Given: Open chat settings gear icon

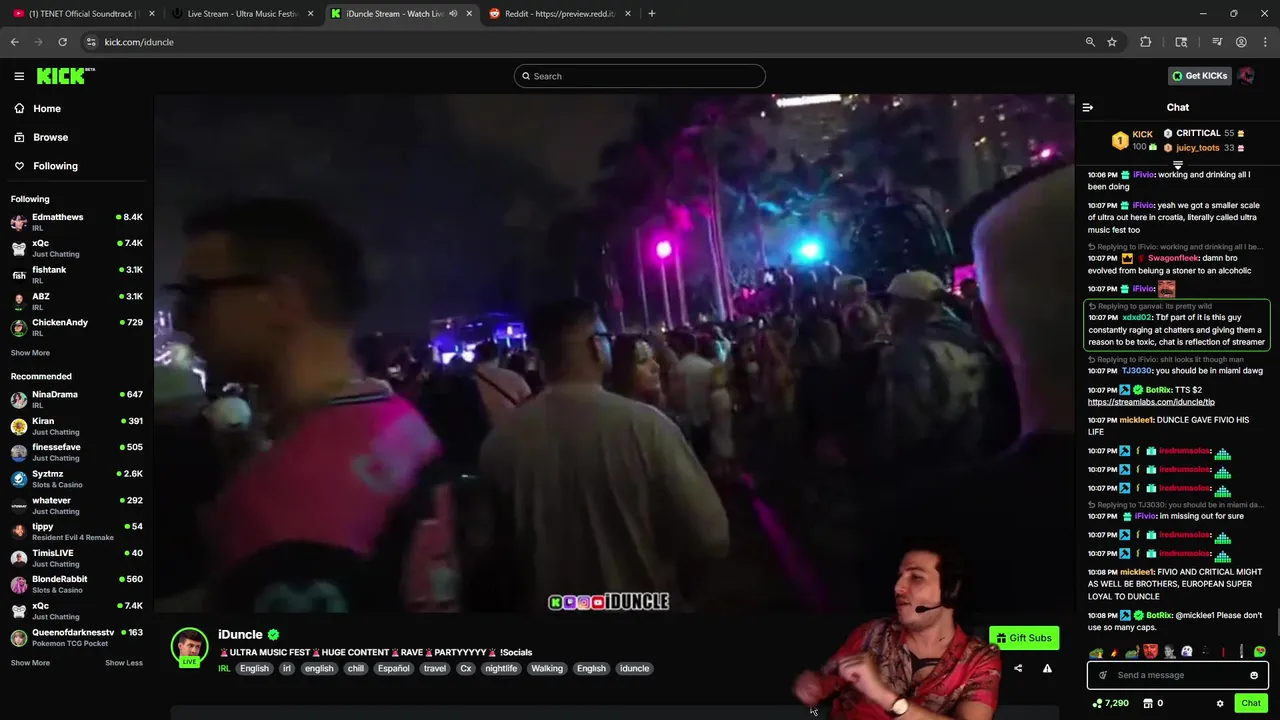Looking at the screenshot, I should point(1220,704).
